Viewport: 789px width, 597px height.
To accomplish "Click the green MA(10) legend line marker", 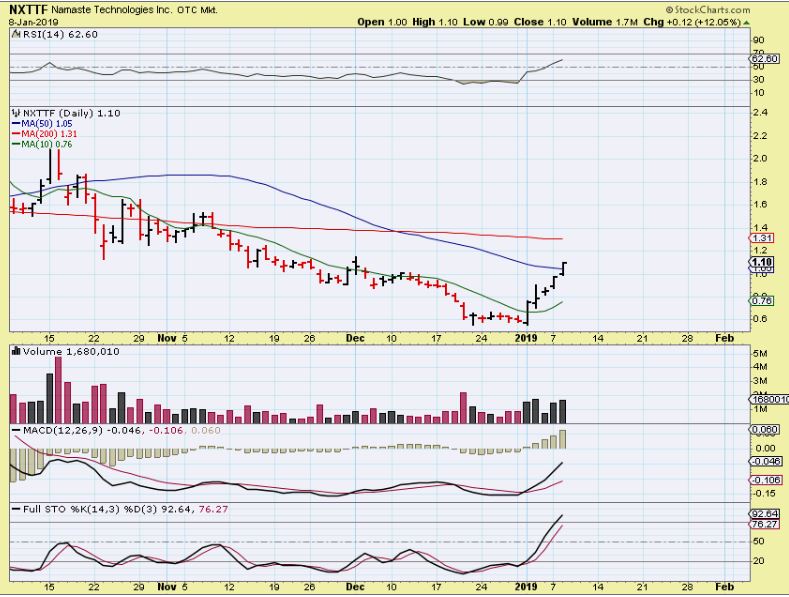I will click(16, 144).
